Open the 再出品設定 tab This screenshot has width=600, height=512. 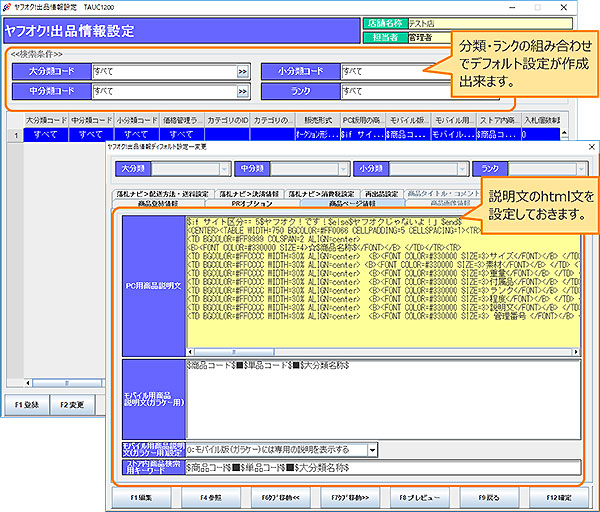click(x=380, y=193)
